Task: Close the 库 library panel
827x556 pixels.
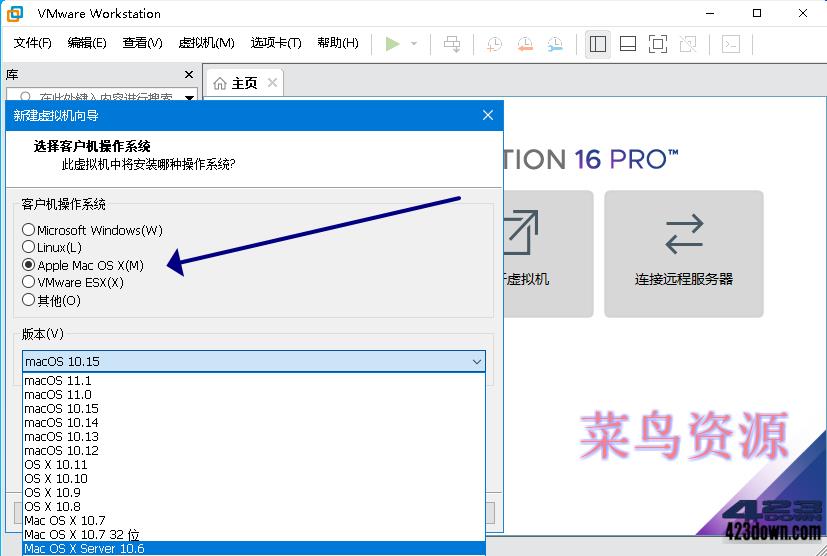Action: click(189, 75)
